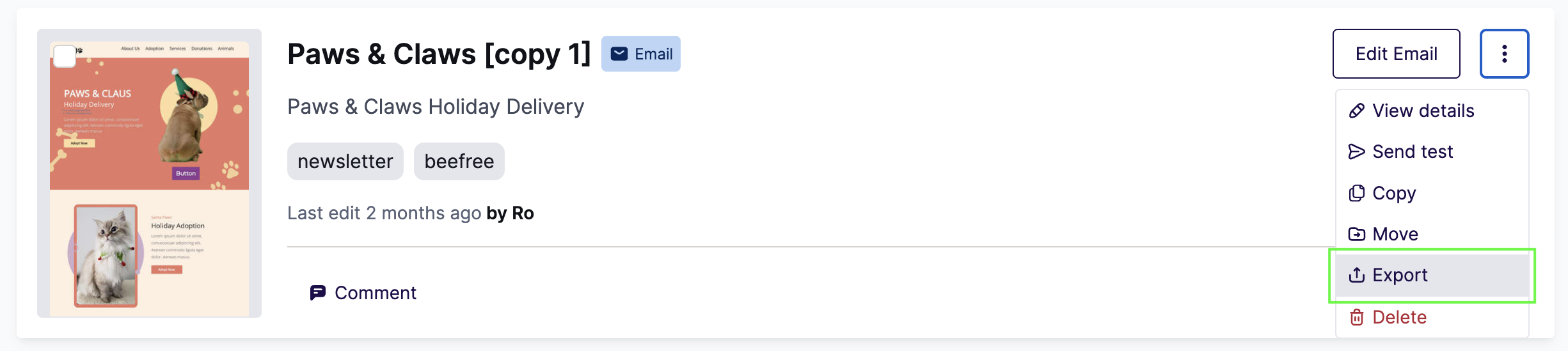Click the pencil icon beside View details
The height and width of the screenshot is (351, 1568).
point(1356,111)
